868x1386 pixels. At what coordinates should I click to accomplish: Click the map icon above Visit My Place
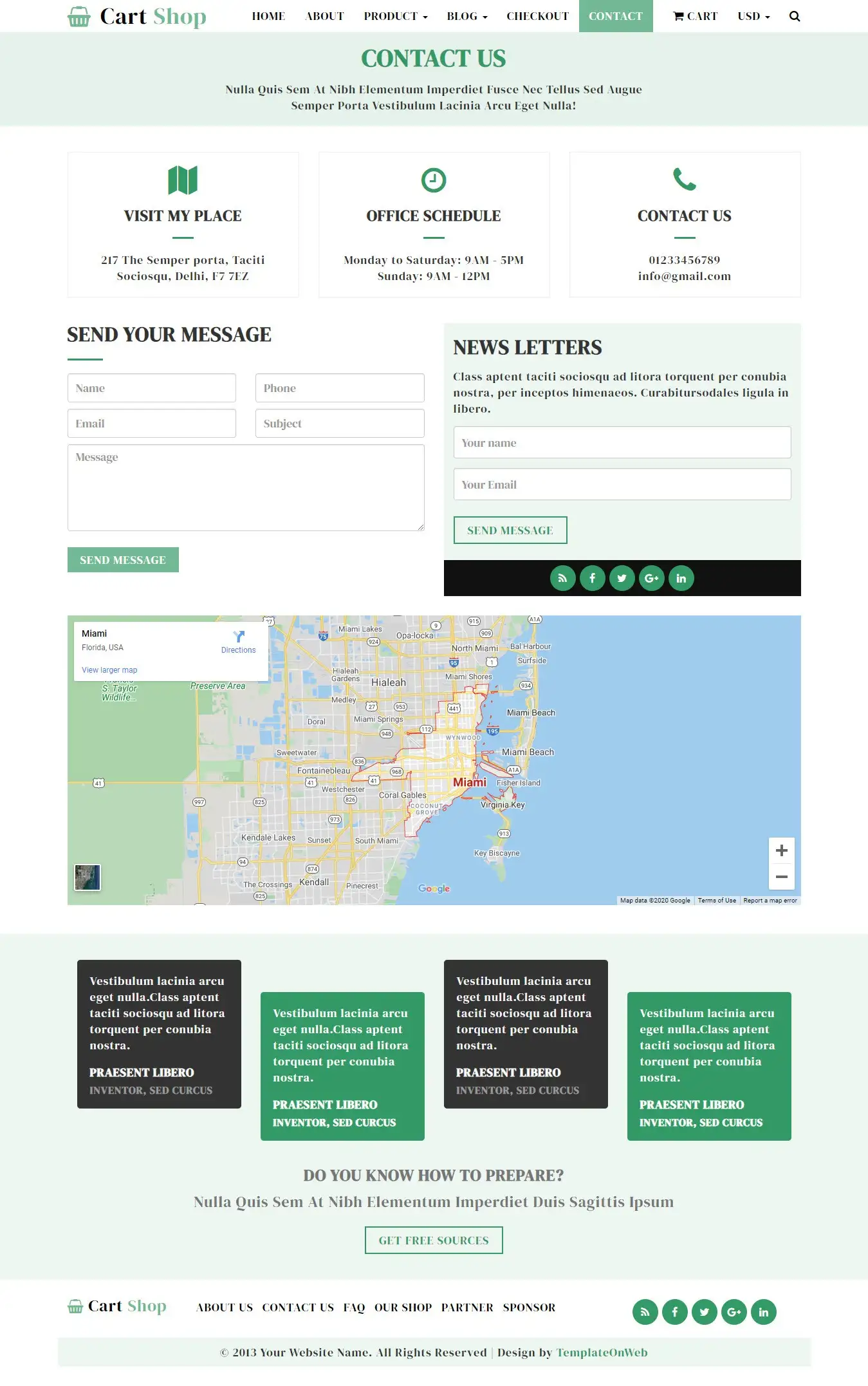click(183, 180)
